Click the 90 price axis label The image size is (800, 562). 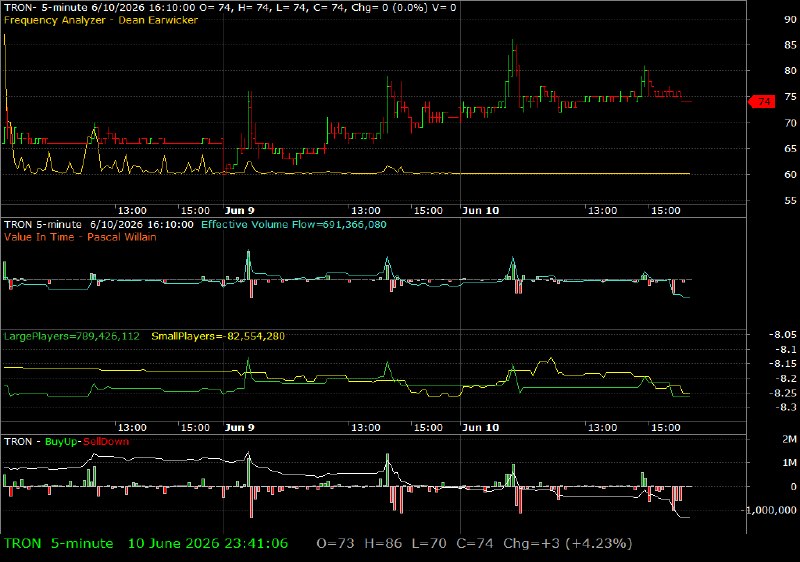pyautogui.click(x=790, y=19)
